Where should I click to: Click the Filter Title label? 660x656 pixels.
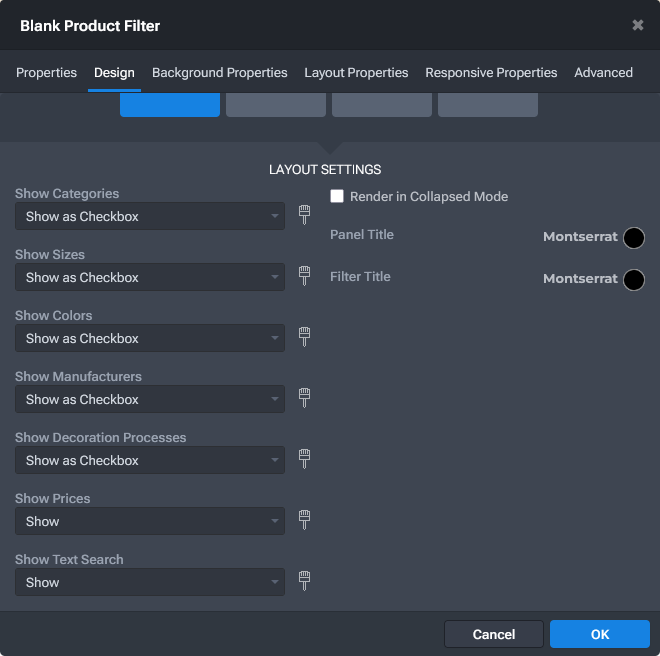pyautogui.click(x=360, y=277)
